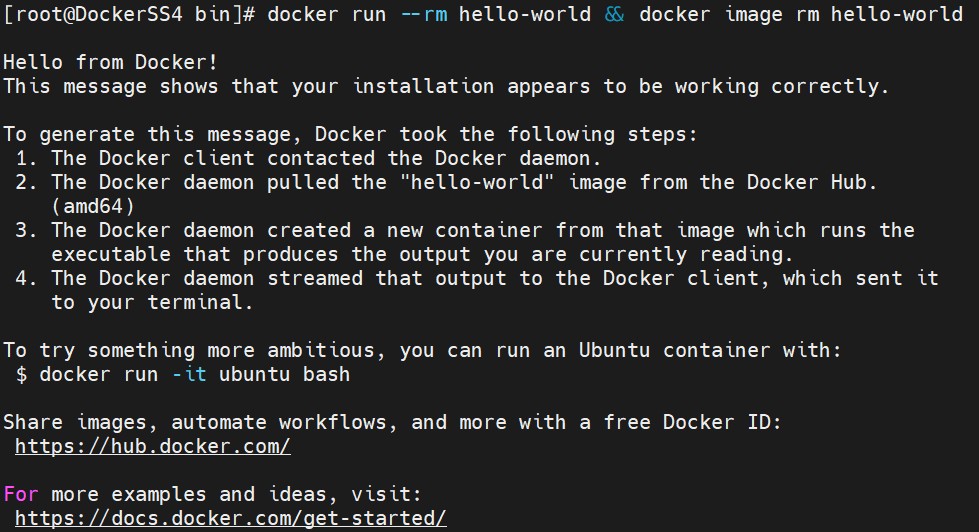
Task: Click the && operator in the command line
Action: [614, 14]
